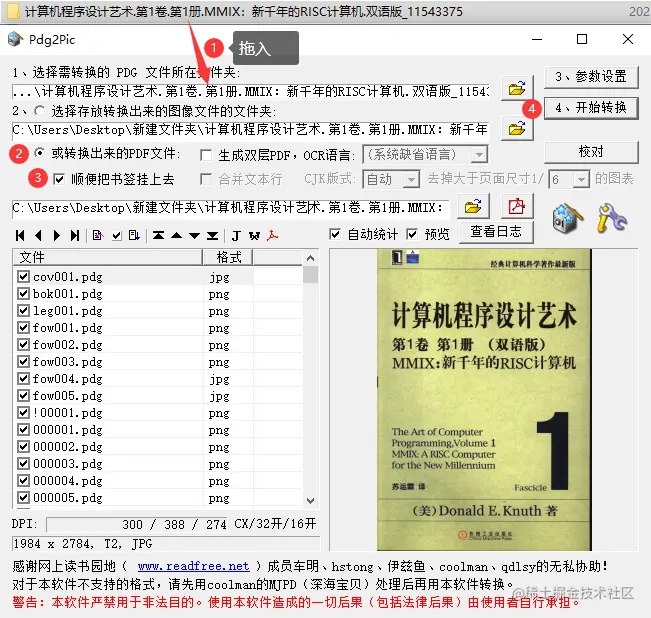Click the file list scroll-down arrow
The height and width of the screenshot is (618, 651).
(311, 501)
